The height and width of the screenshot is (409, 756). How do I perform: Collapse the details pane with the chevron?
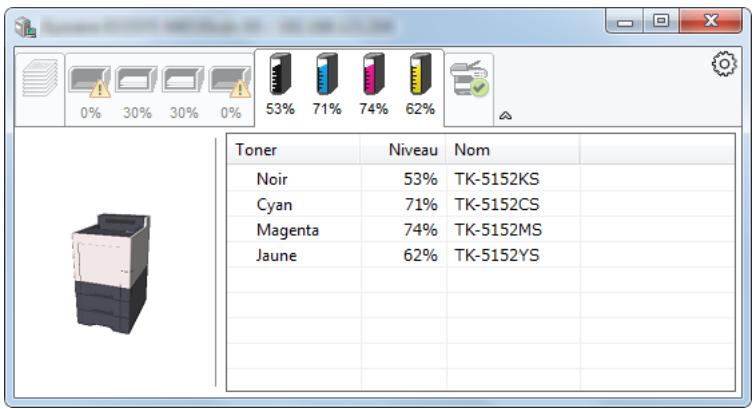[x=505, y=115]
